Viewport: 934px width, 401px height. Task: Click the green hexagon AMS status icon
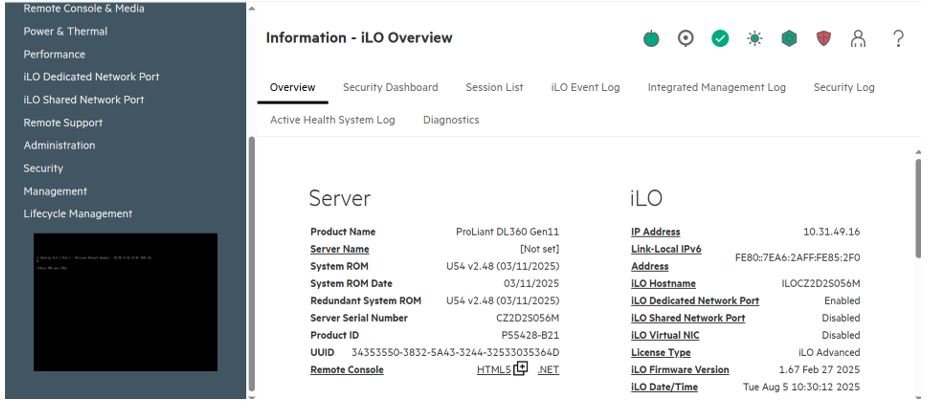pos(789,39)
